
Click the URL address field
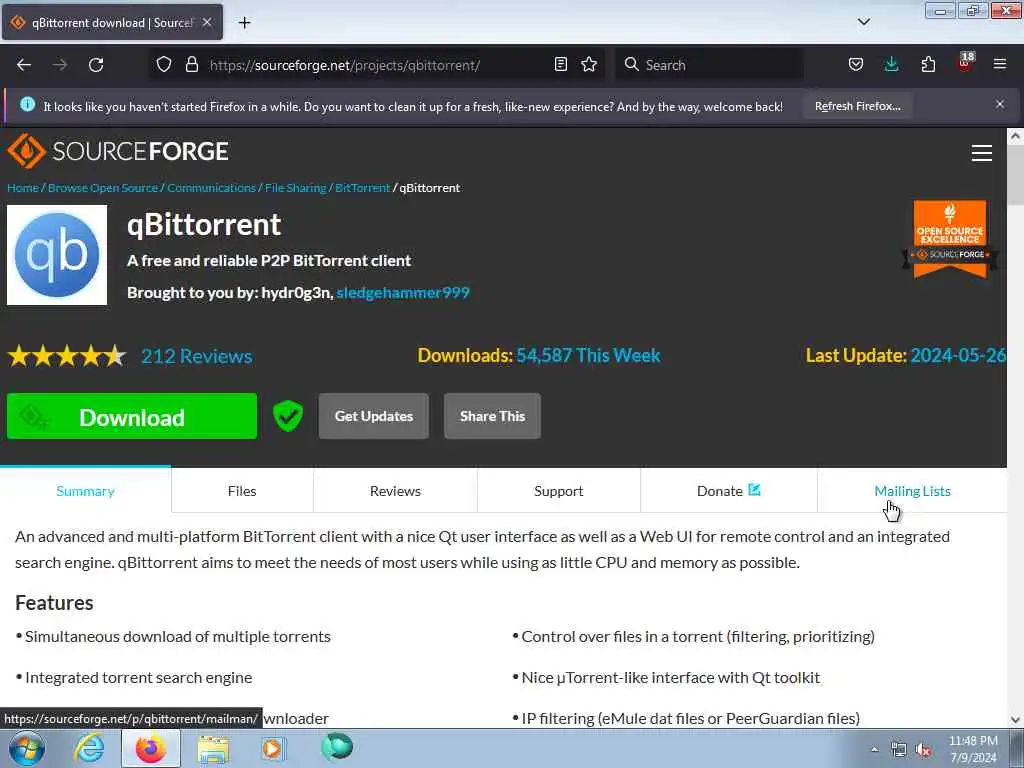point(376,65)
